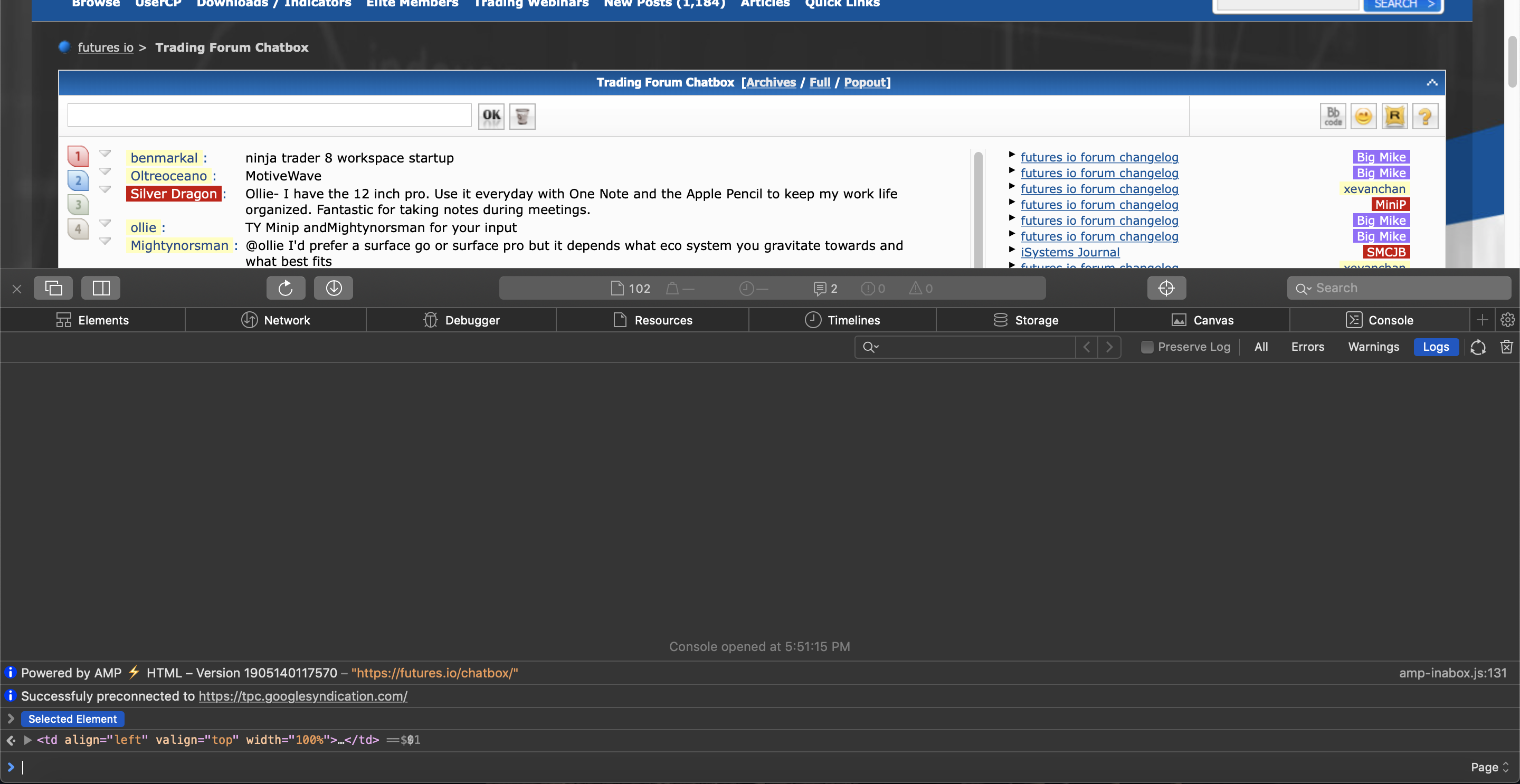Switch to the Timelines tab

(x=842, y=320)
